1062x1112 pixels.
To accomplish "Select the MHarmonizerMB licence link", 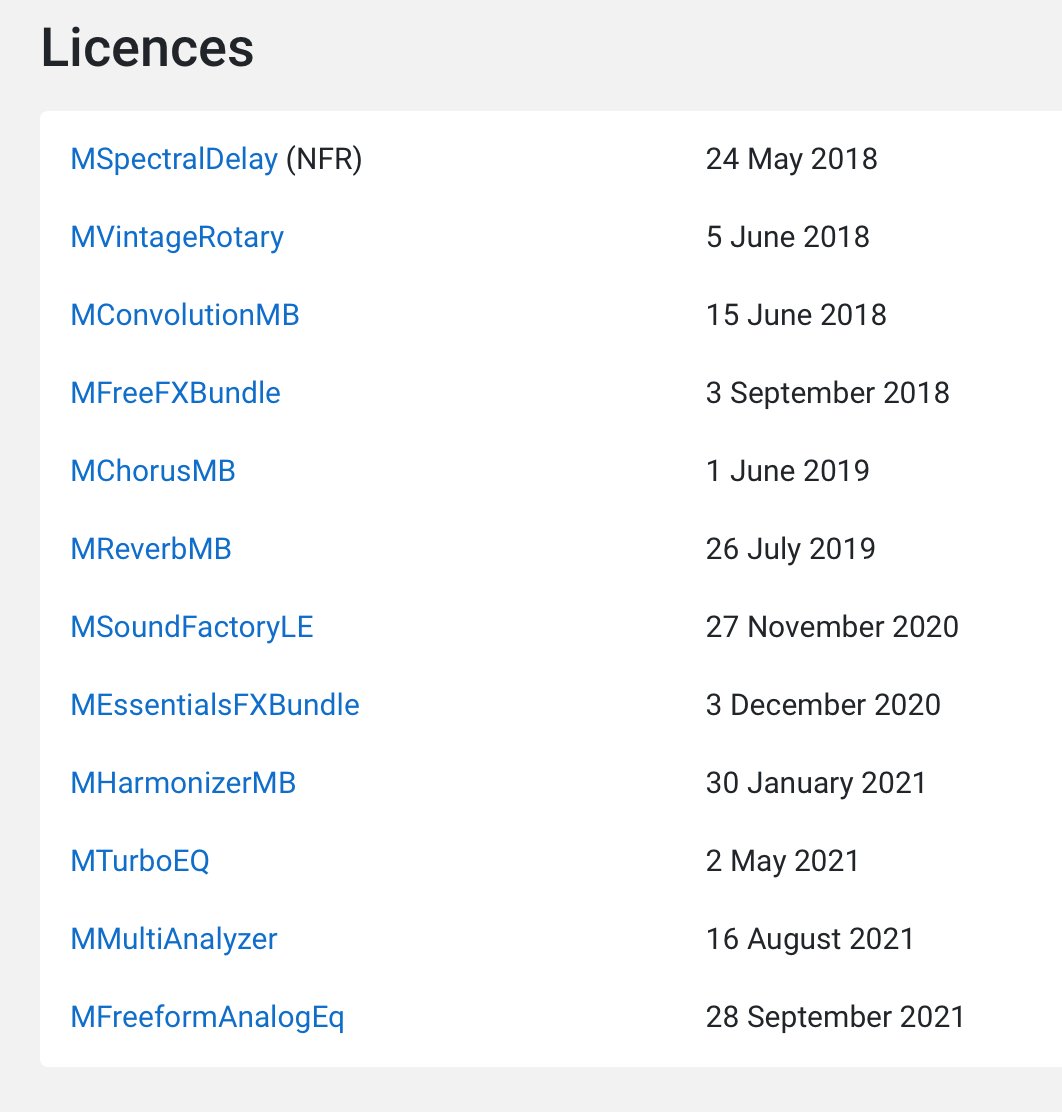I will (x=183, y=783).
